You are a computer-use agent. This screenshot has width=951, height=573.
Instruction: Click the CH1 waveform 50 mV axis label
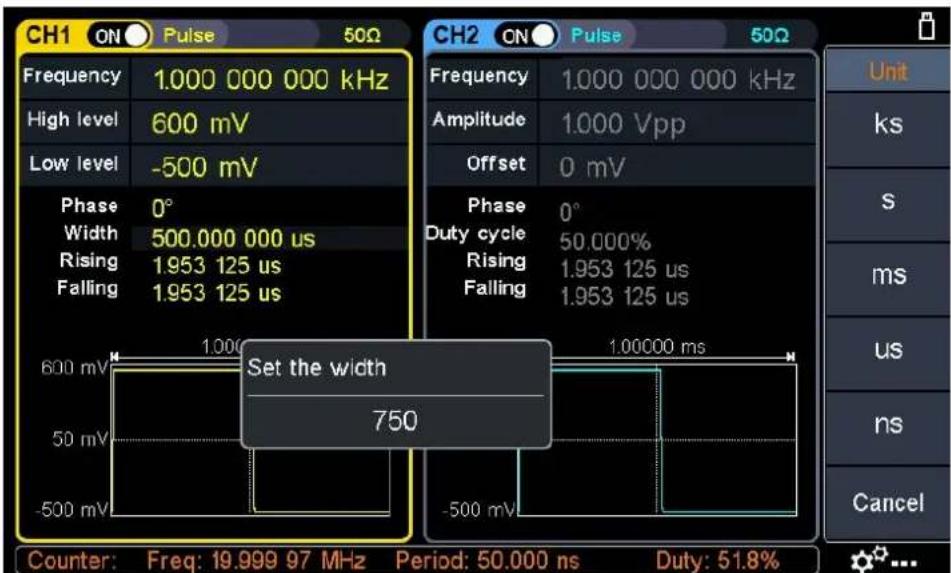(79, 438)
